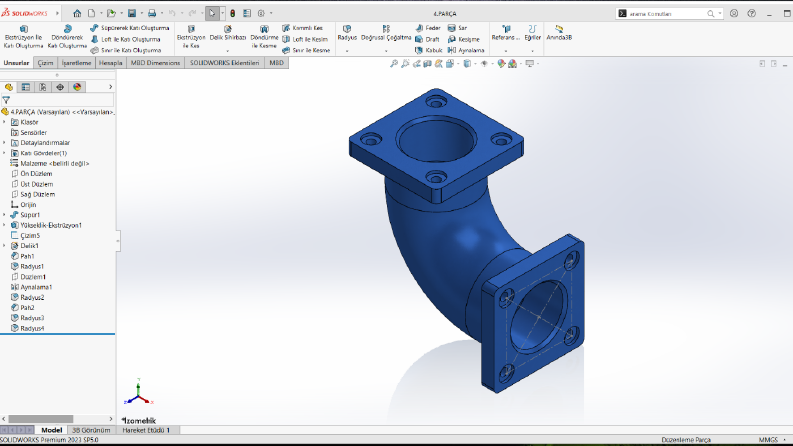
Task: Open DimXpertManager crosshair tab
Action: [60, 87]
